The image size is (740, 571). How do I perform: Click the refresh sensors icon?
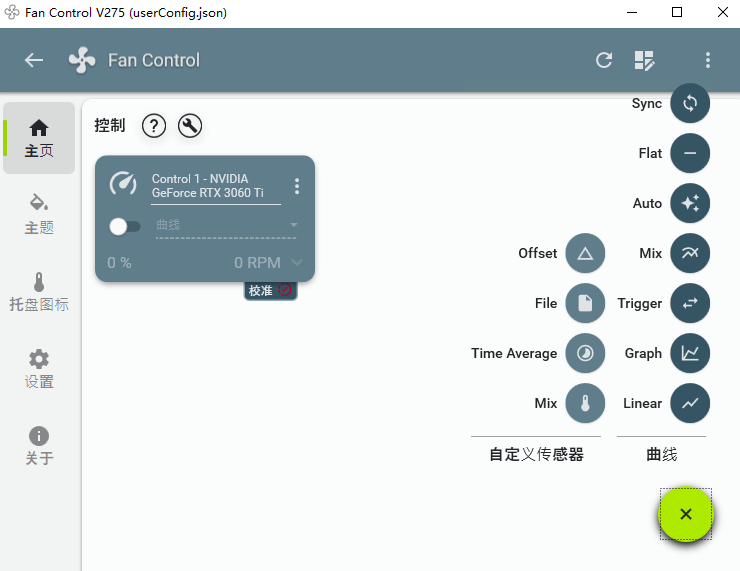[x=604, y=60]
